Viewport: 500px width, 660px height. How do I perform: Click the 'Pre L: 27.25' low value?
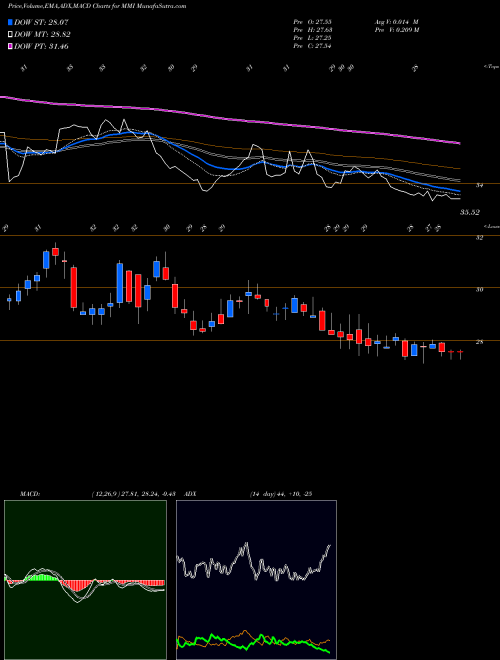point(313,38)
